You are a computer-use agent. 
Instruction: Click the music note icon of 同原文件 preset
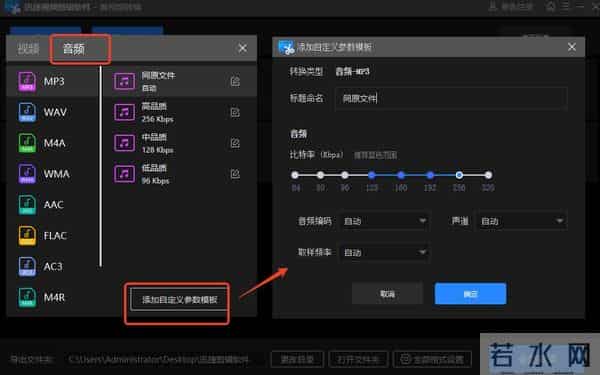(x=124, y=81)
